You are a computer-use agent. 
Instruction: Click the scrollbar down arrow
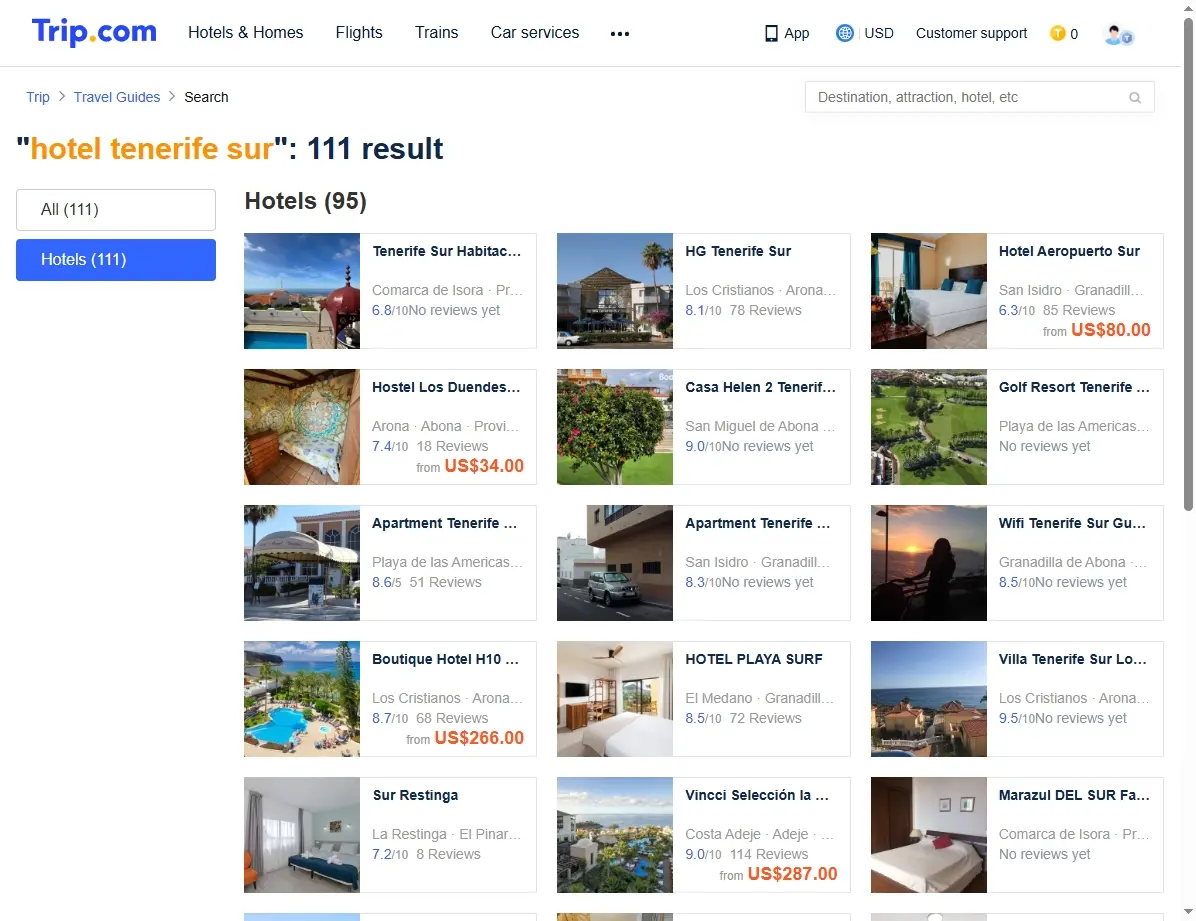pyautogui.click(x=1188, y=912)
